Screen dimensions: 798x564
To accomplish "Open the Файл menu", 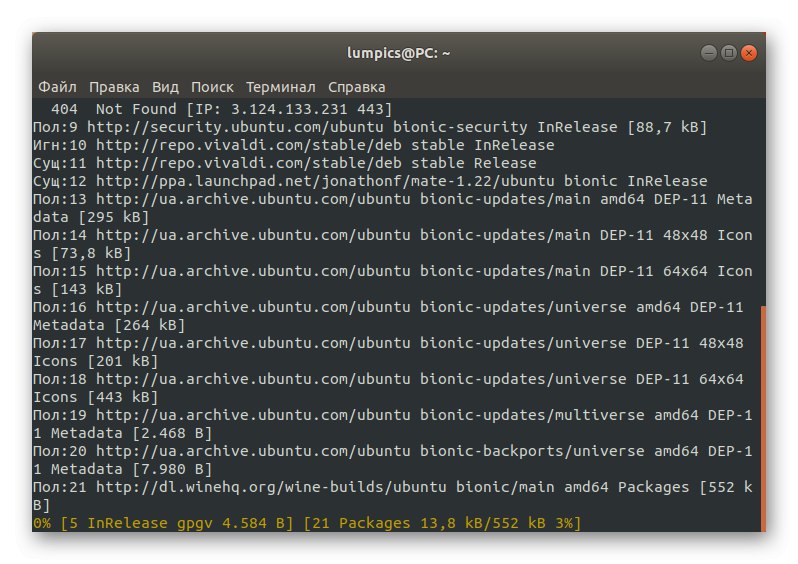I will click(57, 87).
